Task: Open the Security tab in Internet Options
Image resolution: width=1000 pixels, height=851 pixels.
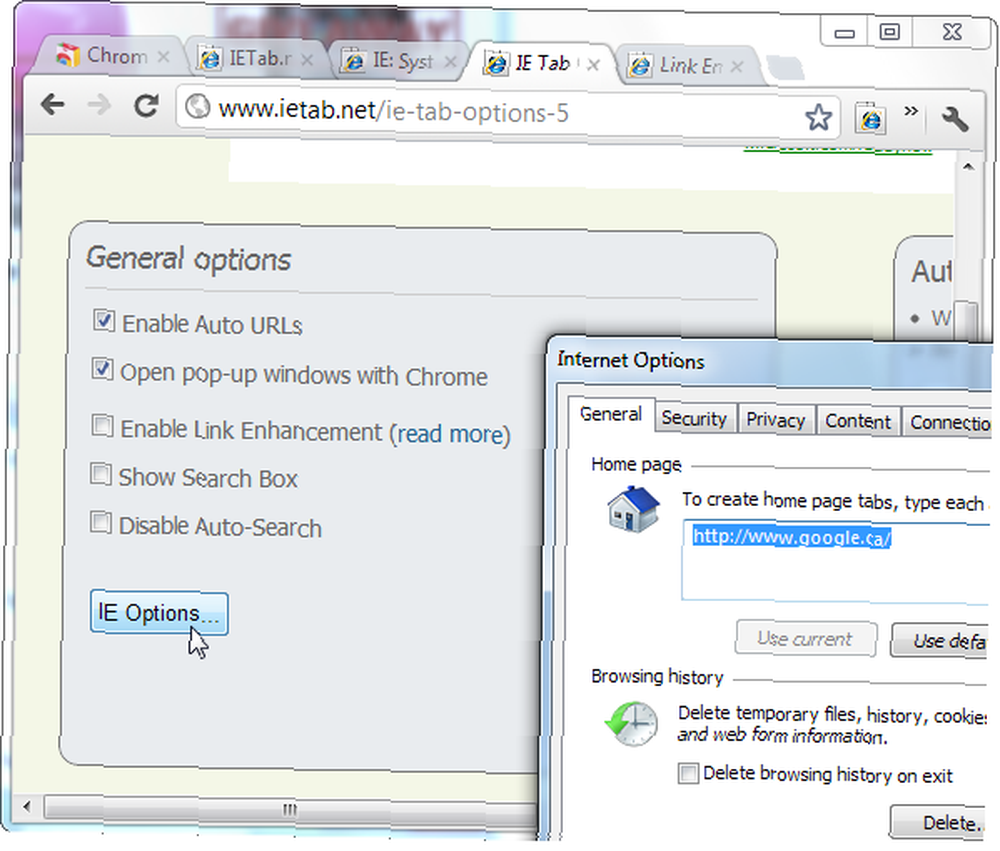Action: click(x=694, y=418)
